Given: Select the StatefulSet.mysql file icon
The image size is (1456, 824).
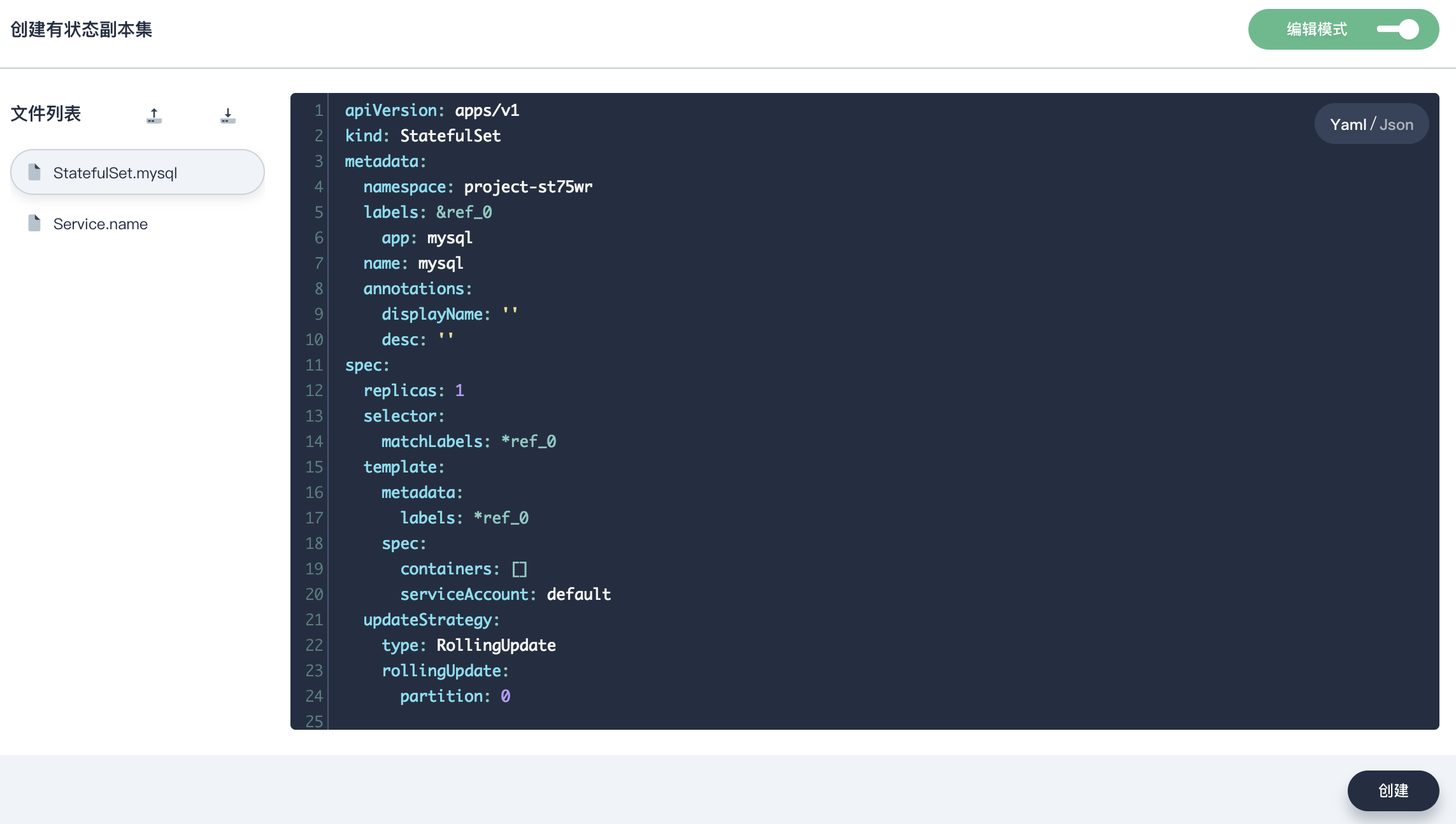Looking at the screenshot, I should [x=35, y=171].
